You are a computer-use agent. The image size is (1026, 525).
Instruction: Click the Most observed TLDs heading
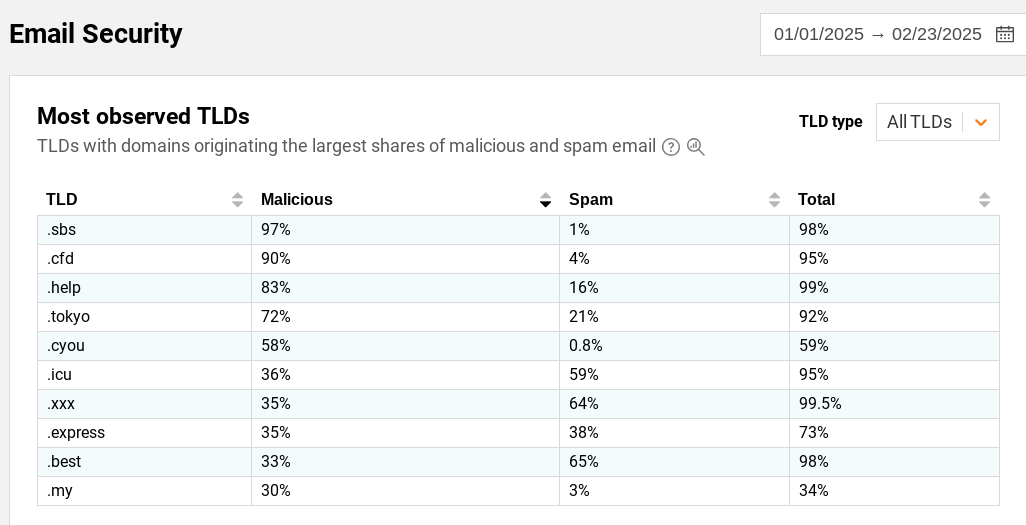point(143,116)
